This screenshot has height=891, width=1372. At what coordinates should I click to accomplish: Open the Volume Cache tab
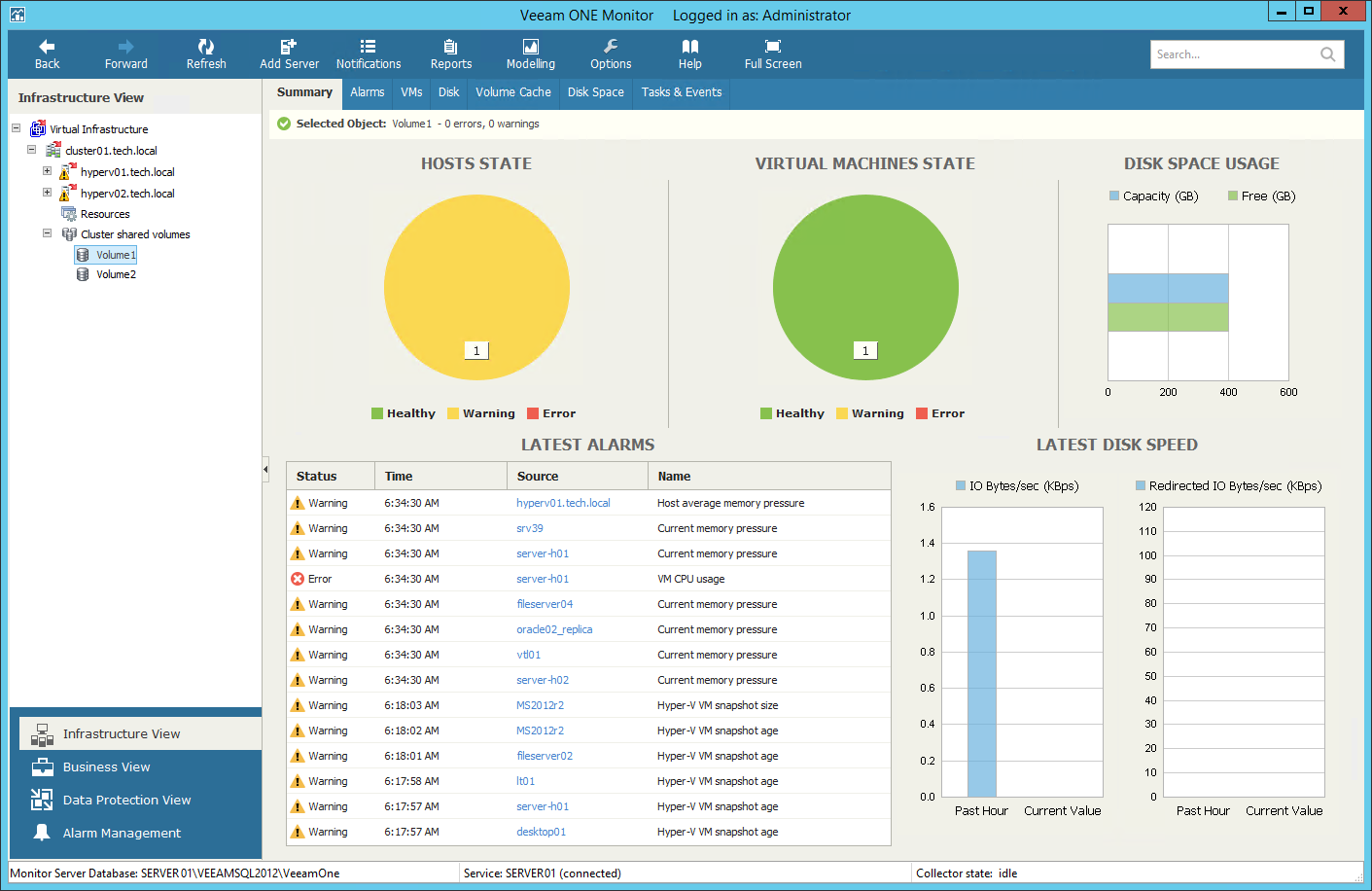tap(513, 92)
